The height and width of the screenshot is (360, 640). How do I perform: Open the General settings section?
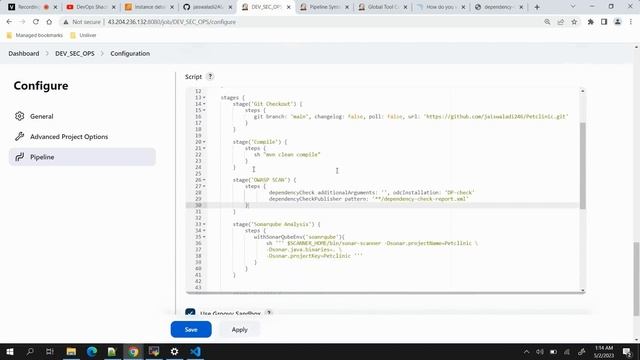(x=82, y=116)
